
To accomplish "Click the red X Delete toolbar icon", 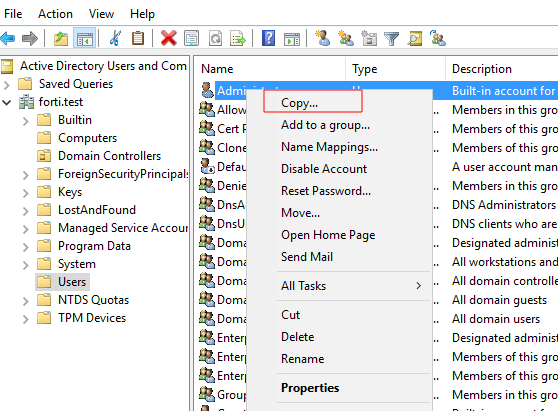I will pyautogui.click(x=168, y=38).
